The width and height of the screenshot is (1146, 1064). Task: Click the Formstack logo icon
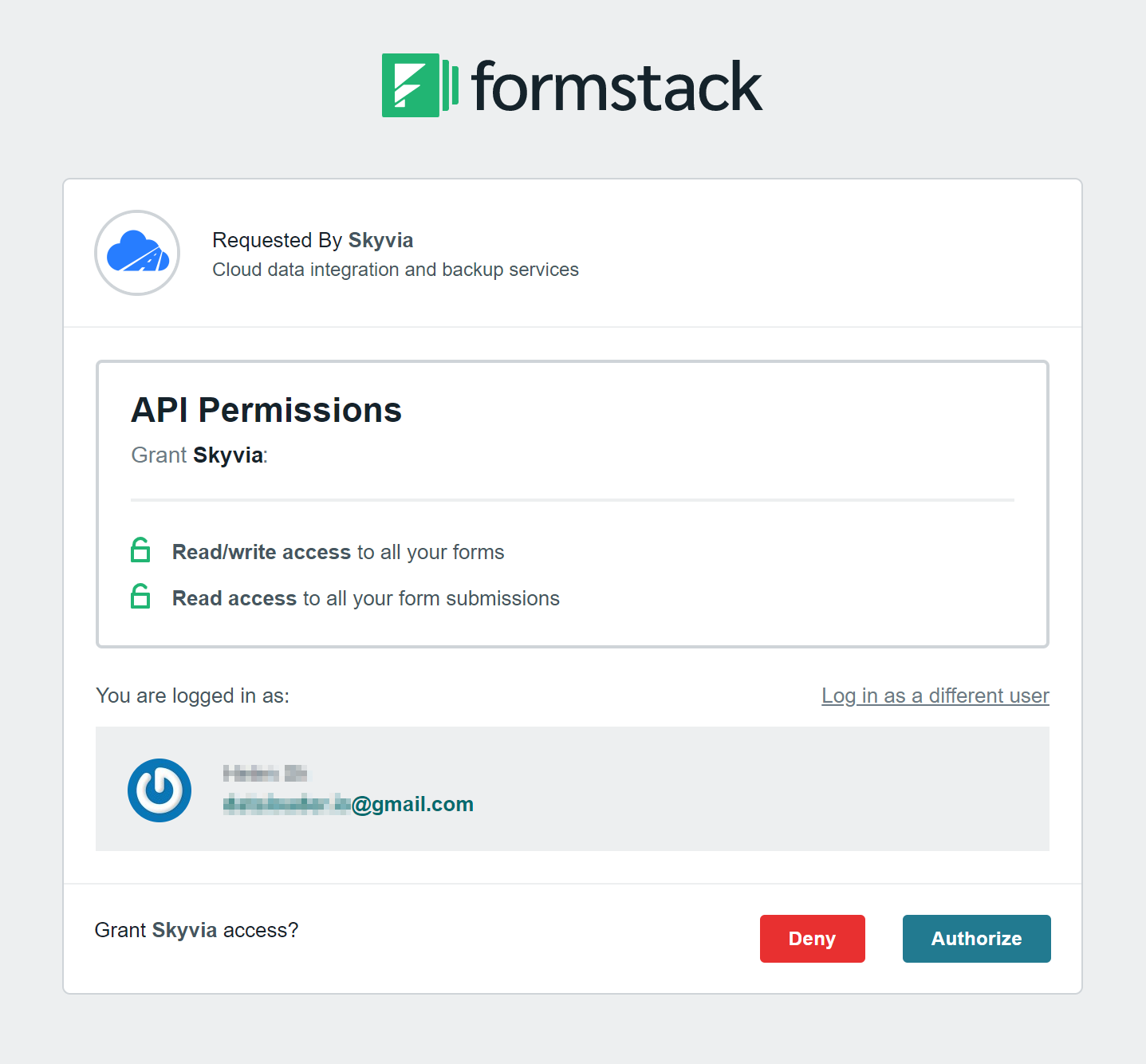(x=419, y=85)
